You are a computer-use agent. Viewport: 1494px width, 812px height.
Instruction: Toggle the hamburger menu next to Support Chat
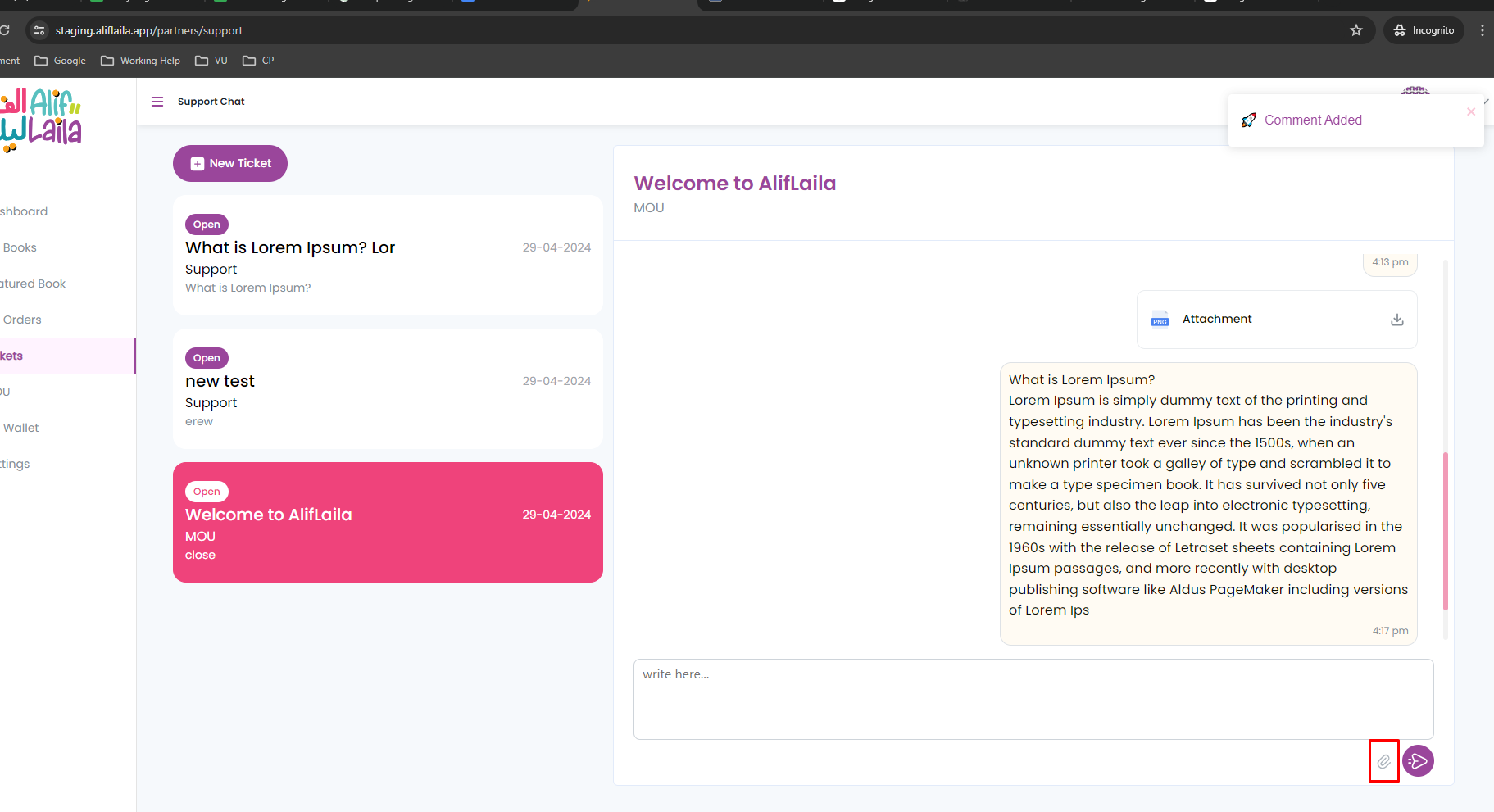(x=157, y=102)
